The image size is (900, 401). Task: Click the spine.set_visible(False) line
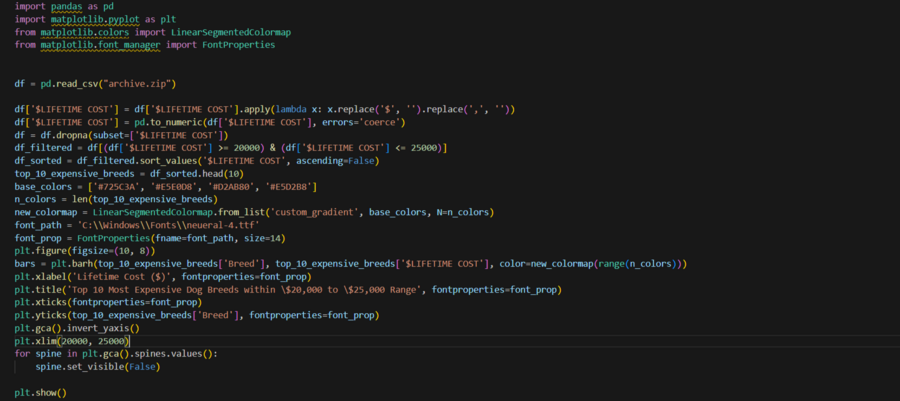click(98, 366)
